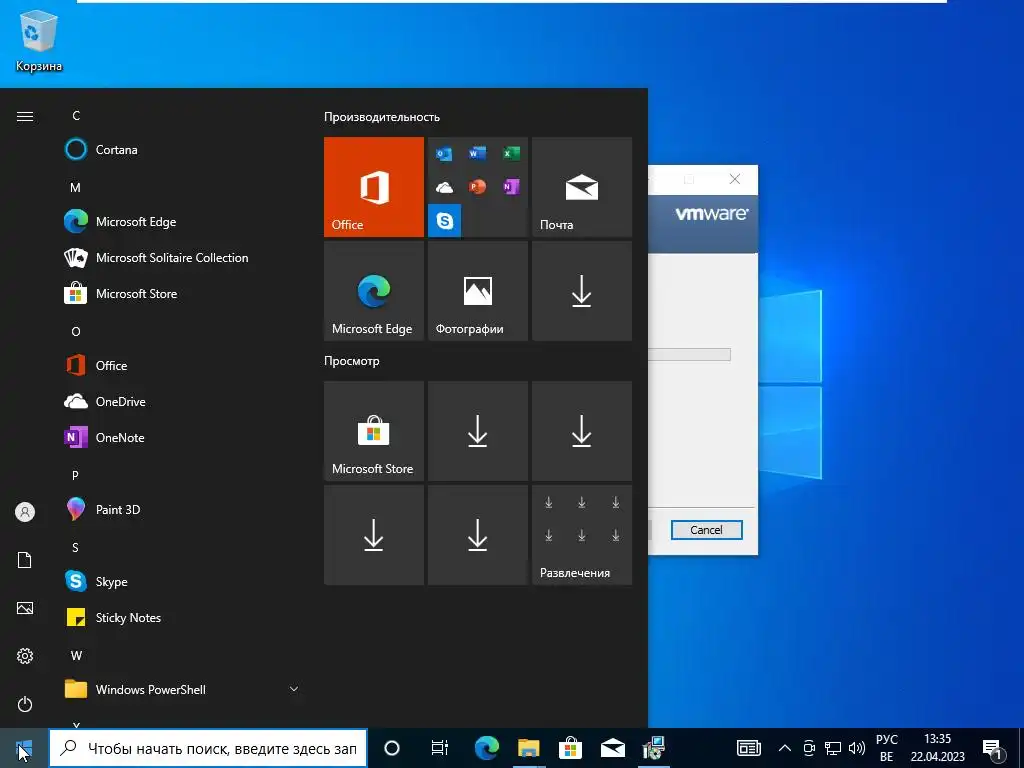Click Cancel in the VMware dialog
The height and width of the screenshot is (768, 1024).
point(707,530)
